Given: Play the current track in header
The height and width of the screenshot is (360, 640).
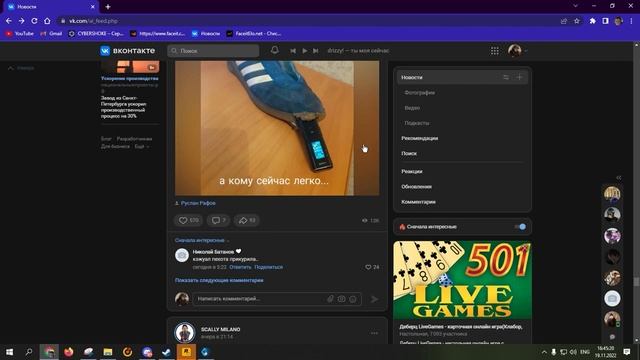Looking at the screenshot, I should click(304, 51).
